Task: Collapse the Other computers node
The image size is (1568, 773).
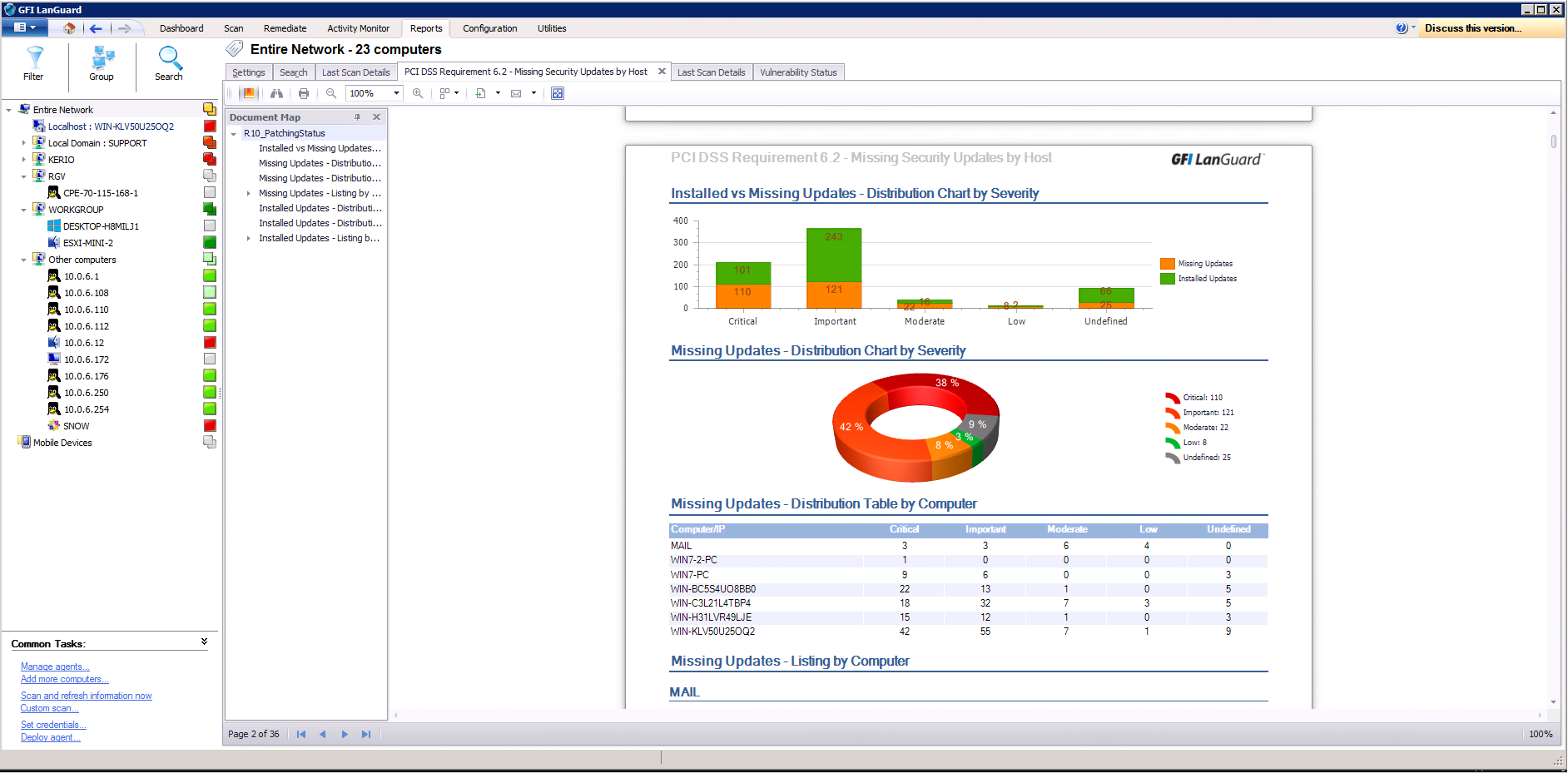Action: pos(23,260)
